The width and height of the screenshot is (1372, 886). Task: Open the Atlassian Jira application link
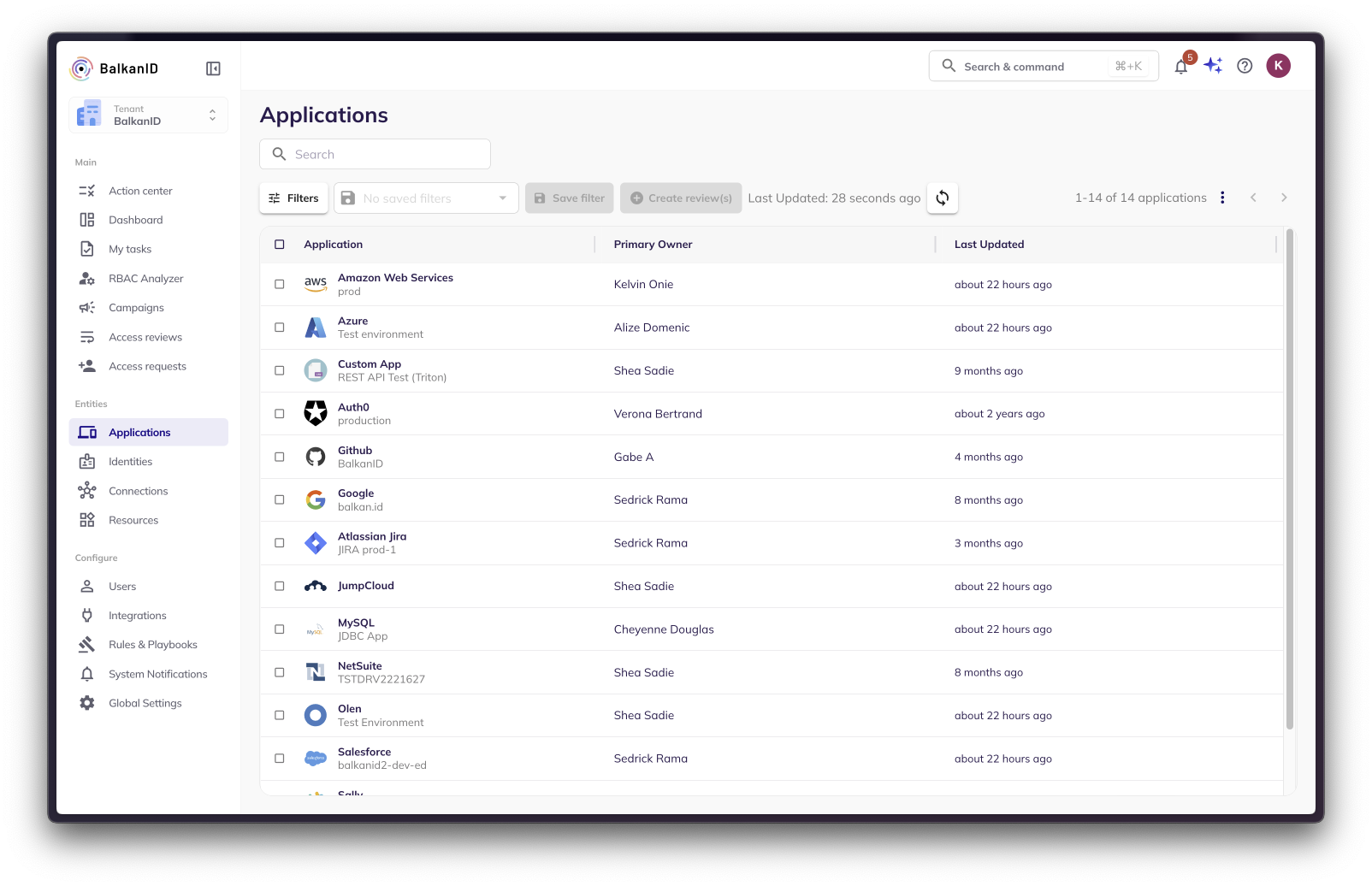(372, 536)
